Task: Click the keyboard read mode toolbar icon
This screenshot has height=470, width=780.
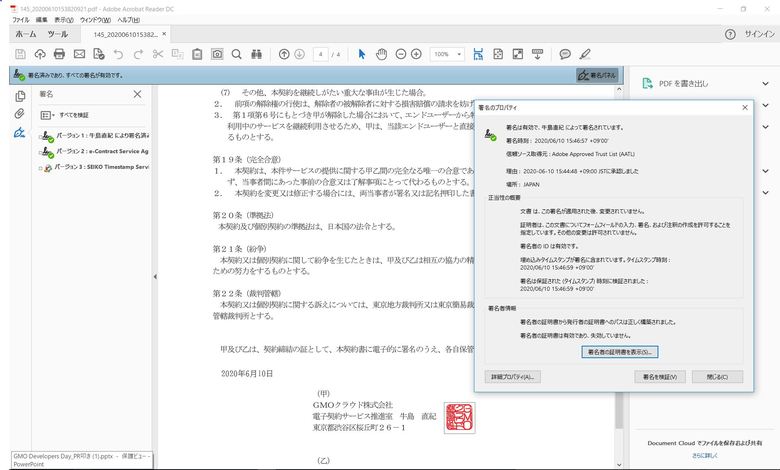Action: 537,54
